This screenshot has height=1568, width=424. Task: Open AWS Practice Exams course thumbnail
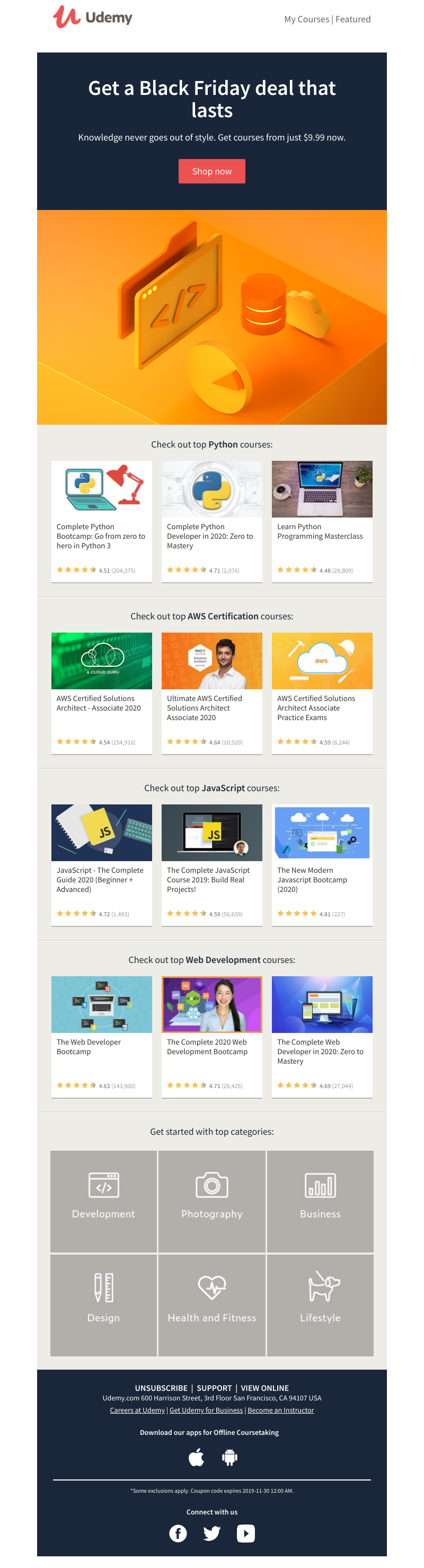coord(322,660)
